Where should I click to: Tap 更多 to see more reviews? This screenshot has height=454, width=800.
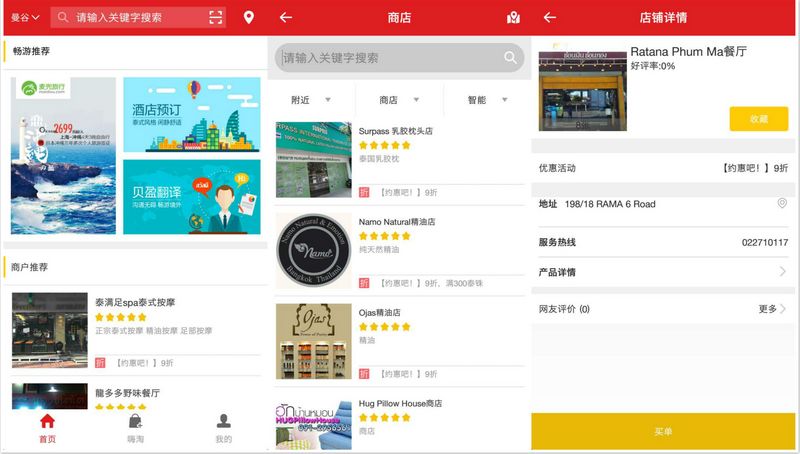(772, 309)
